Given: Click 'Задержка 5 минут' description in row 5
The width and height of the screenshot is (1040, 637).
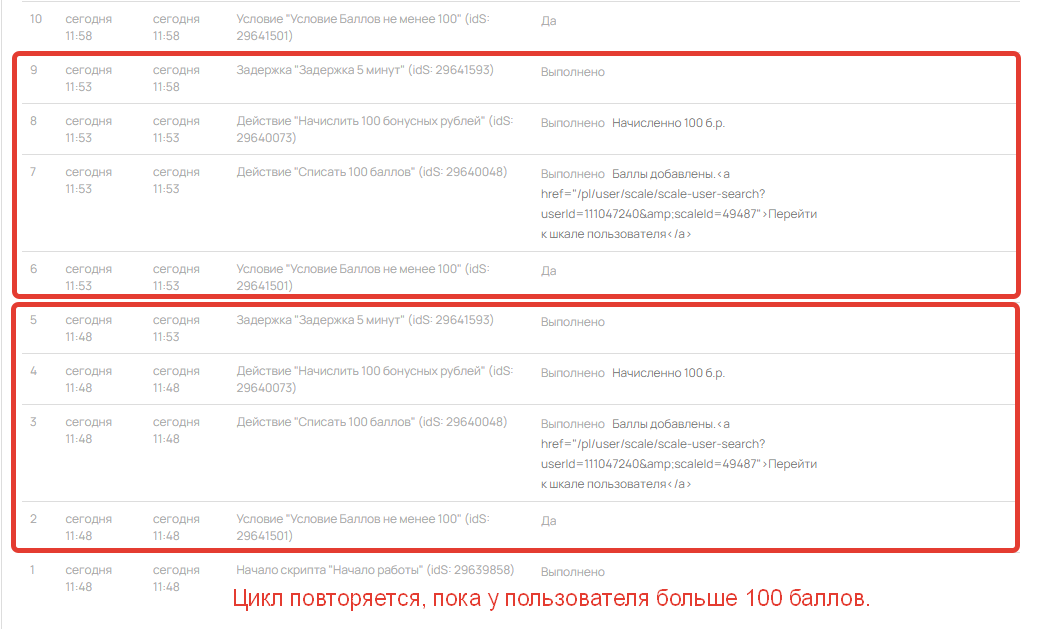Looking at the screenshot, I should 365,320.
